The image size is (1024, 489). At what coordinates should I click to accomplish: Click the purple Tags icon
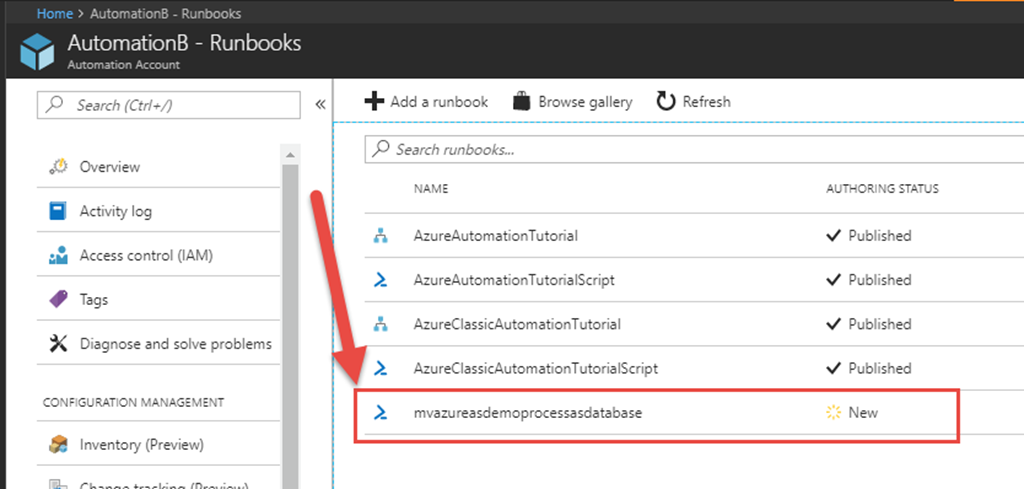click(x=58, y=300)
